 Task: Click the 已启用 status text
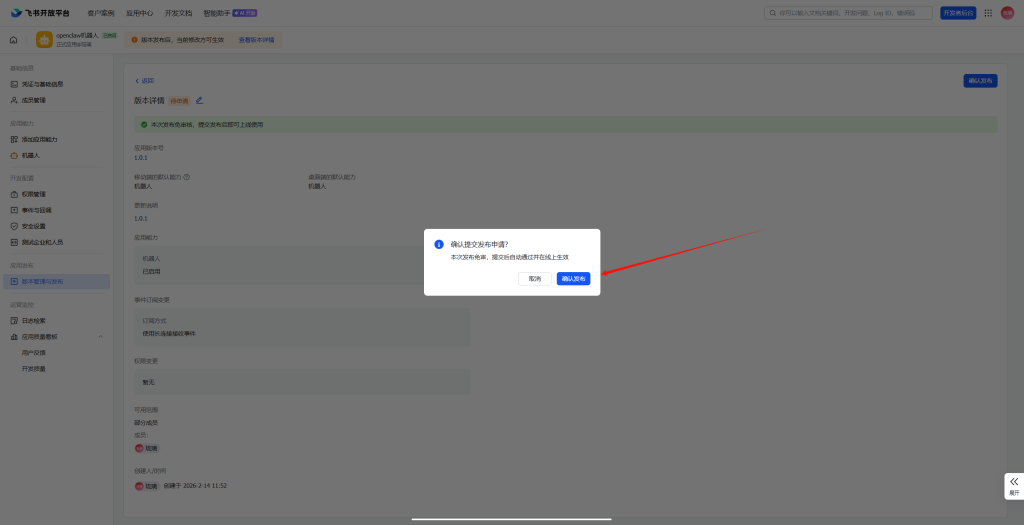tap(151, 272)
